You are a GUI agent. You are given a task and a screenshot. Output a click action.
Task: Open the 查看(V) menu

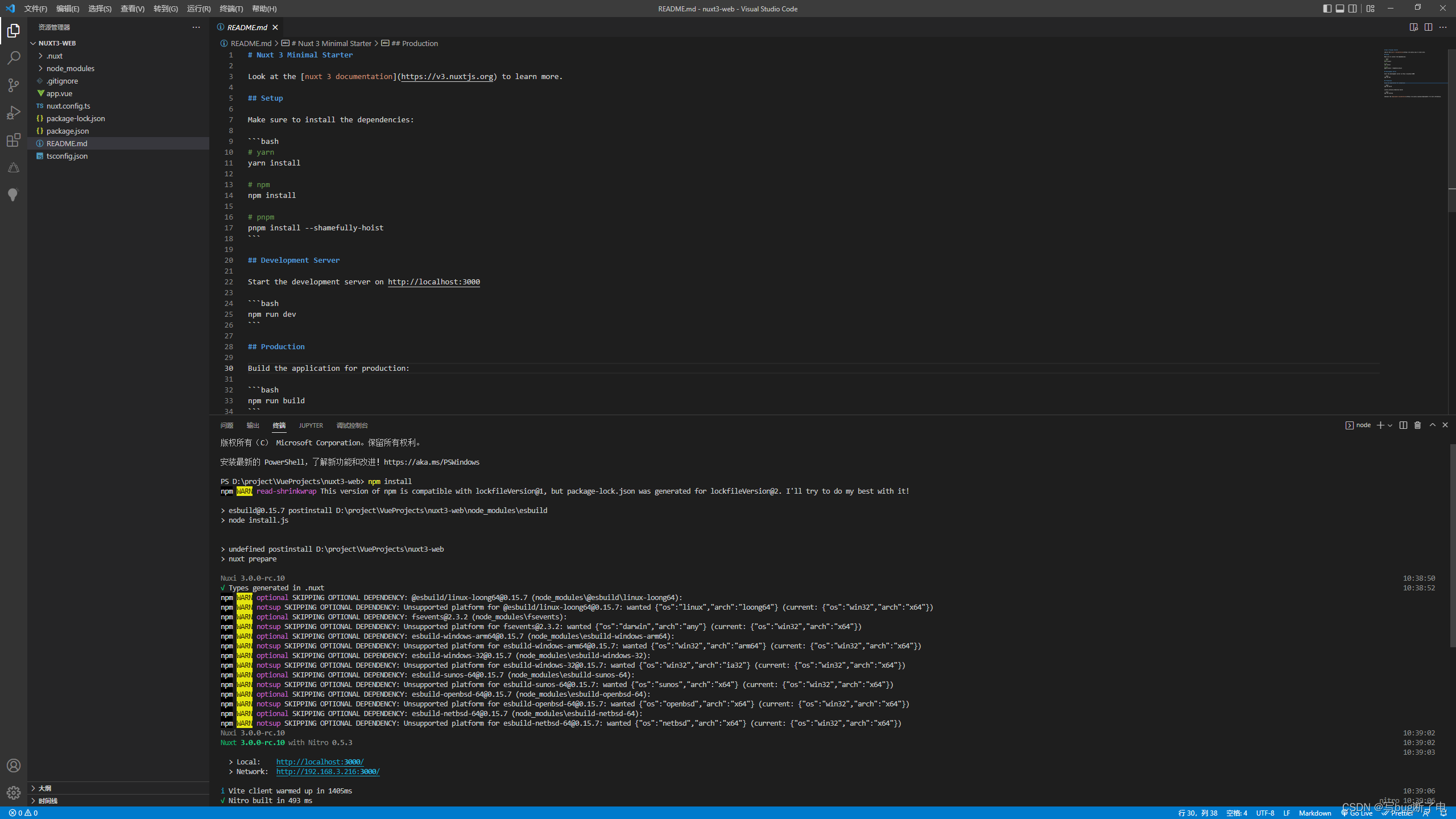coord(133,9)
